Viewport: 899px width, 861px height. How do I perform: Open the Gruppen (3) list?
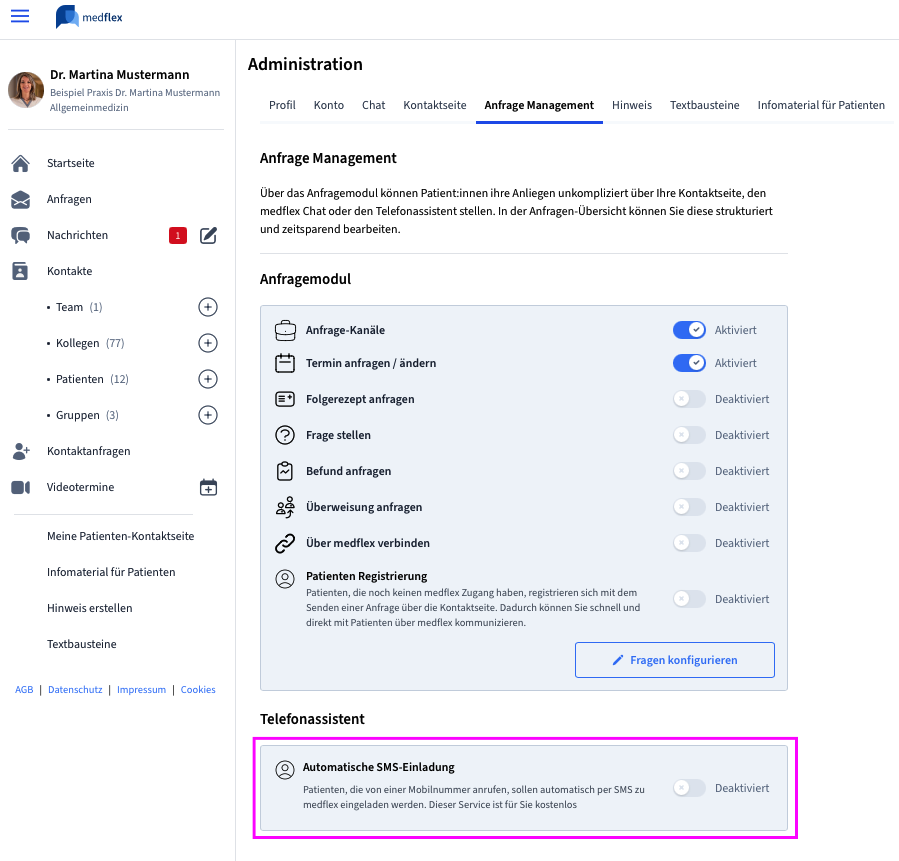[x=87, y=415]
